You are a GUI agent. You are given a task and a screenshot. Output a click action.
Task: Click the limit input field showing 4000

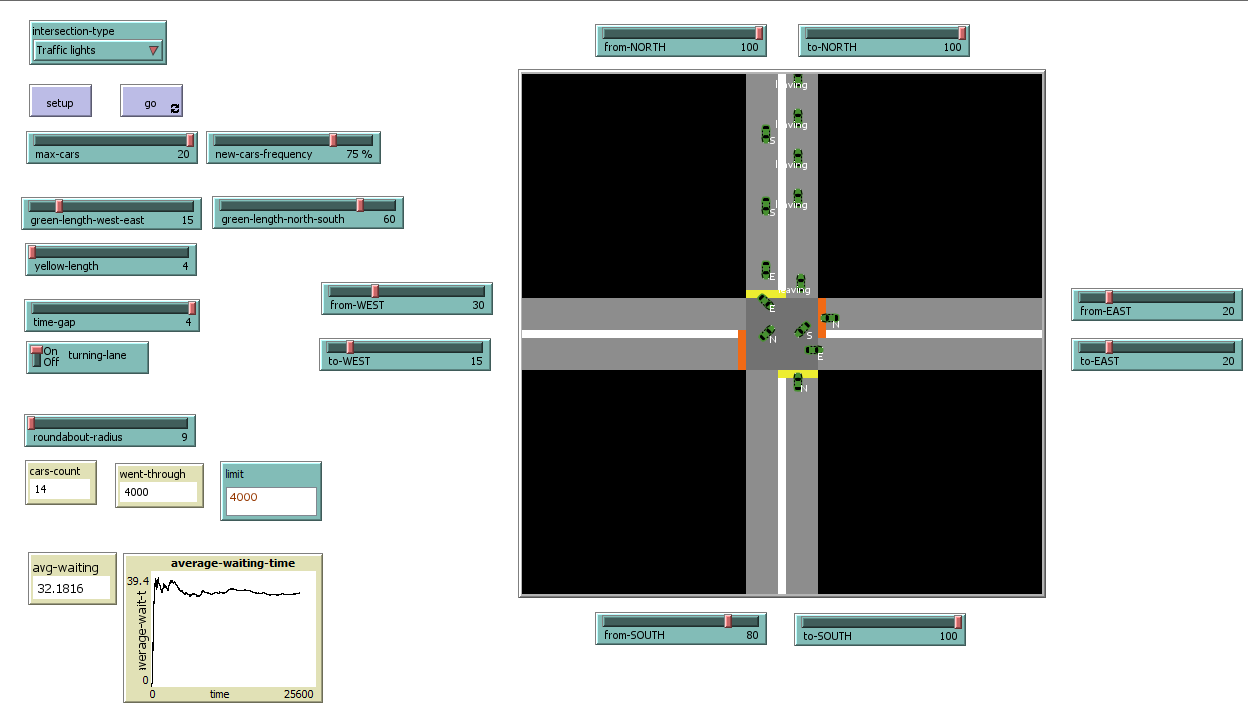point(271,501)
